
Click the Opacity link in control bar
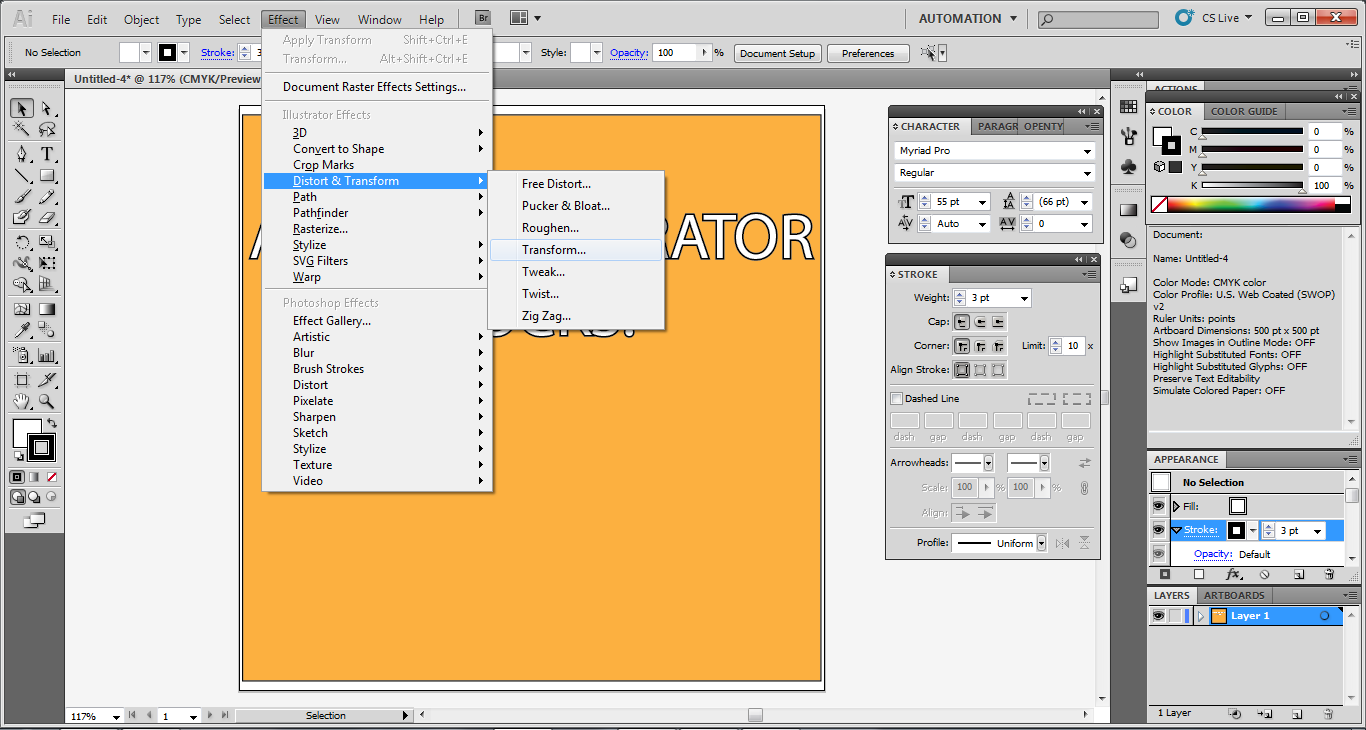tap(629, 53)
